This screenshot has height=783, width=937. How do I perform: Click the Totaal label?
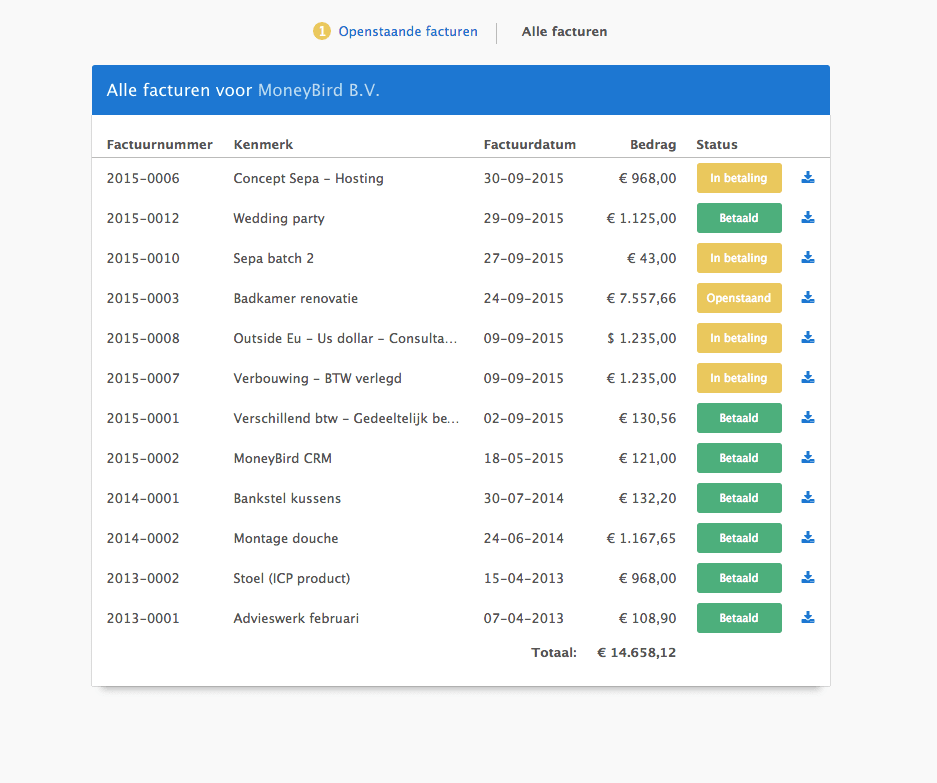[554, 653]
